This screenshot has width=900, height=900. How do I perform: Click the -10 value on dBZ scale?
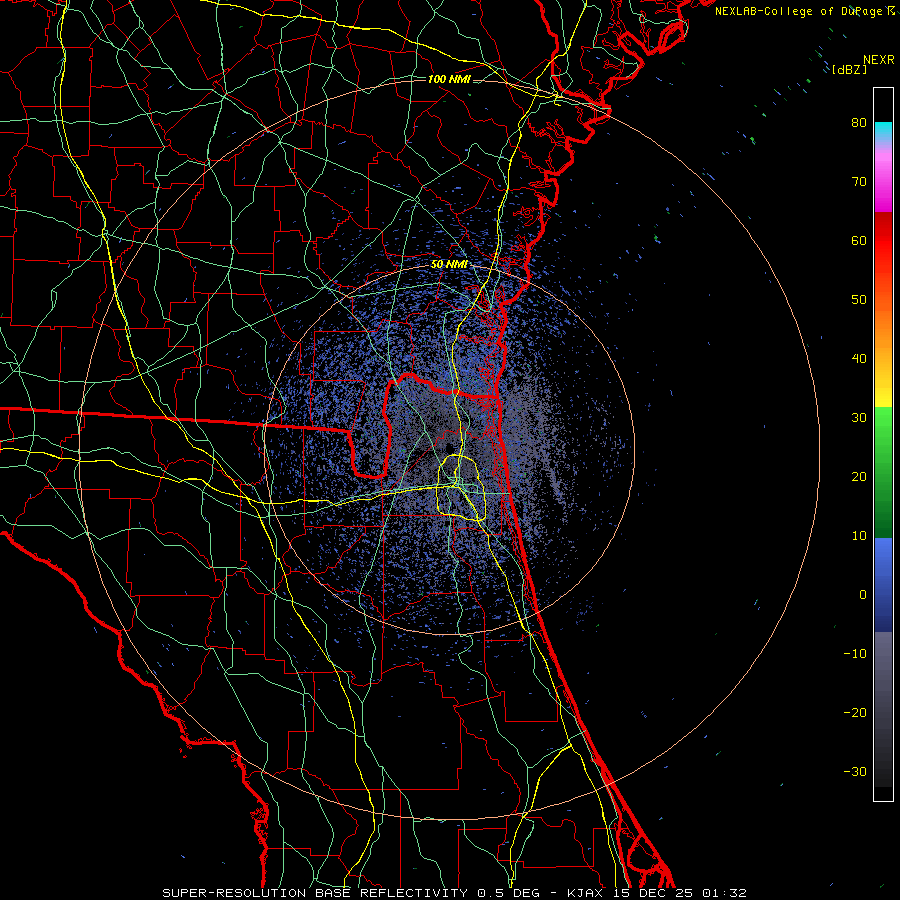pos(855,654)
